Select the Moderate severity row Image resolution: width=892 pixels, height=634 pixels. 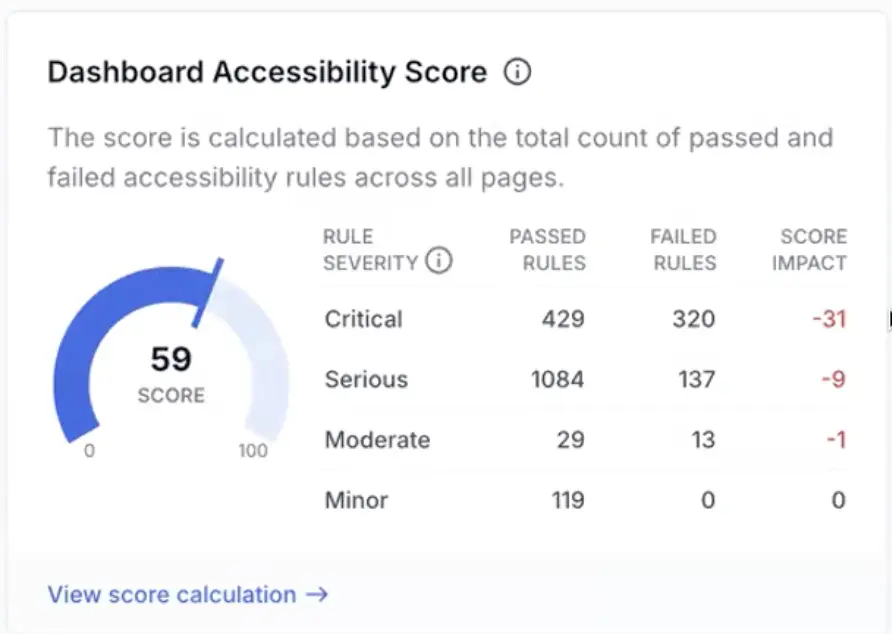[x=377, y=440]
